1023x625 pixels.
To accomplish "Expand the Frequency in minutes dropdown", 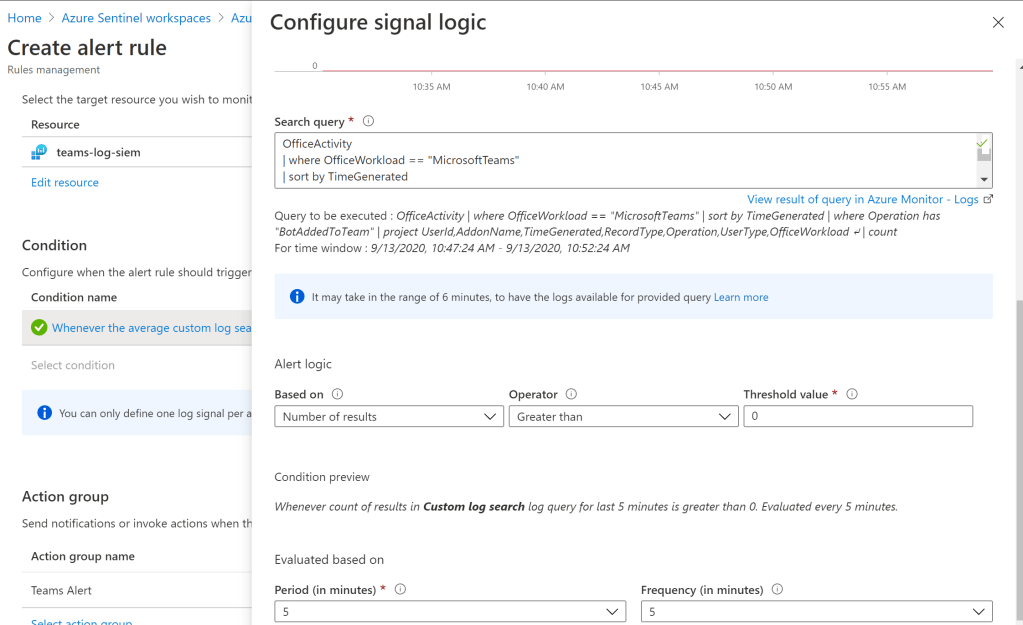I will click(816, 611).
